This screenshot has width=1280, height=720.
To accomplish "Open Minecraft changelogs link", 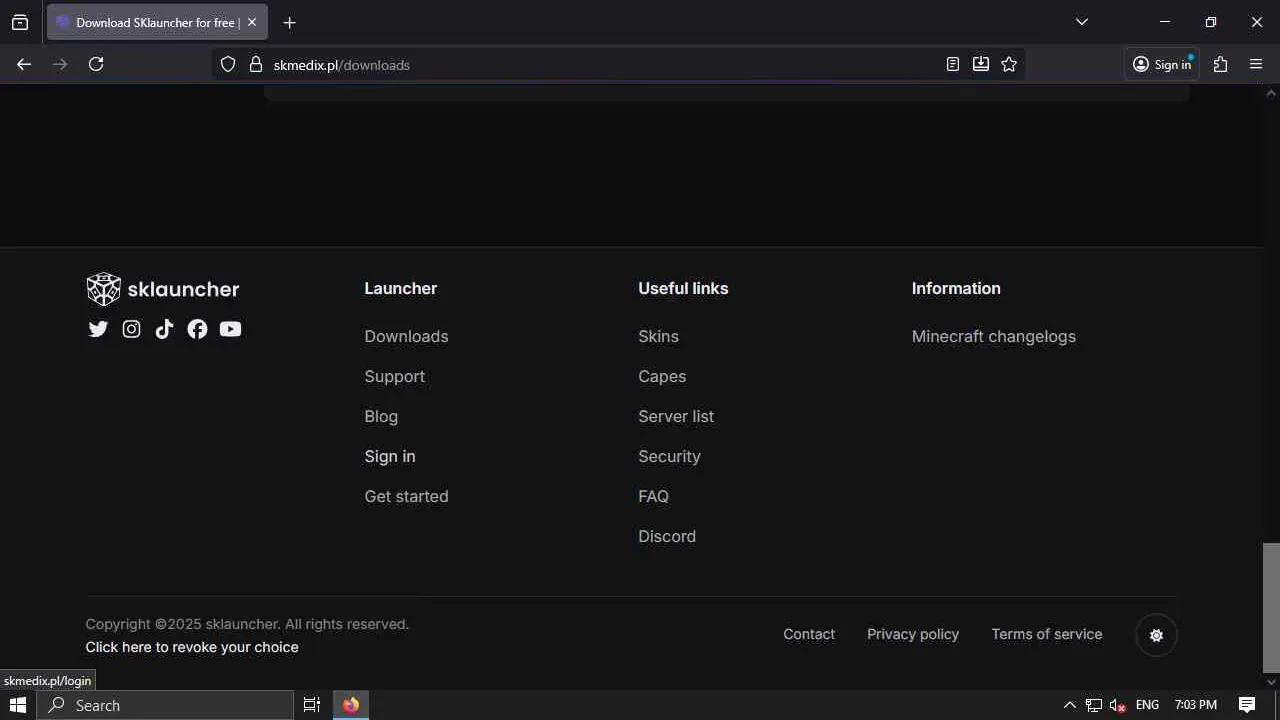I will [994, 336].
